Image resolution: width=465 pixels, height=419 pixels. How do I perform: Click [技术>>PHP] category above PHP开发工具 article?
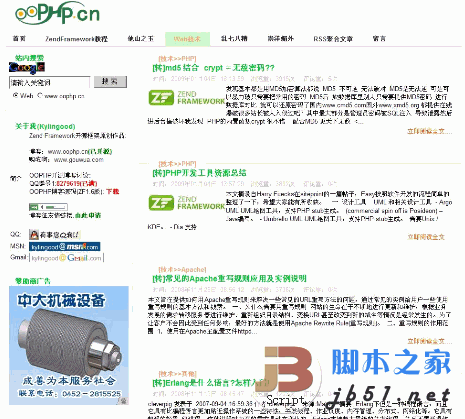[x=177, y=164]
